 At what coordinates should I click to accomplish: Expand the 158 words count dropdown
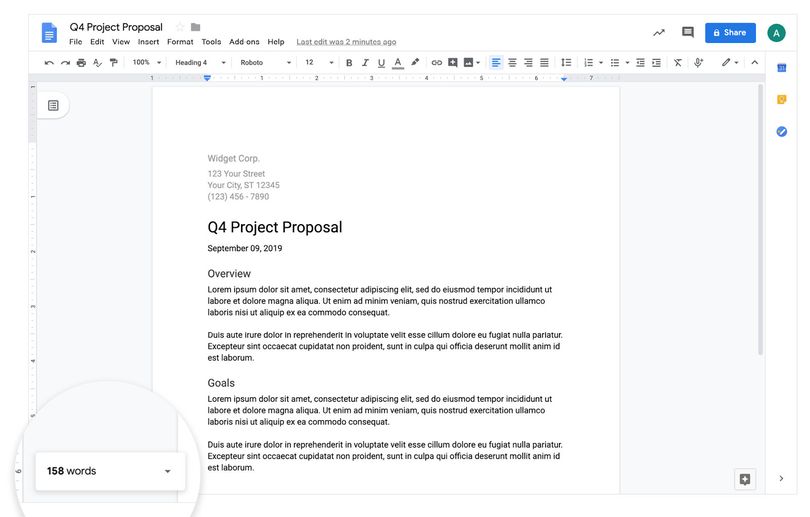point(167,471)
